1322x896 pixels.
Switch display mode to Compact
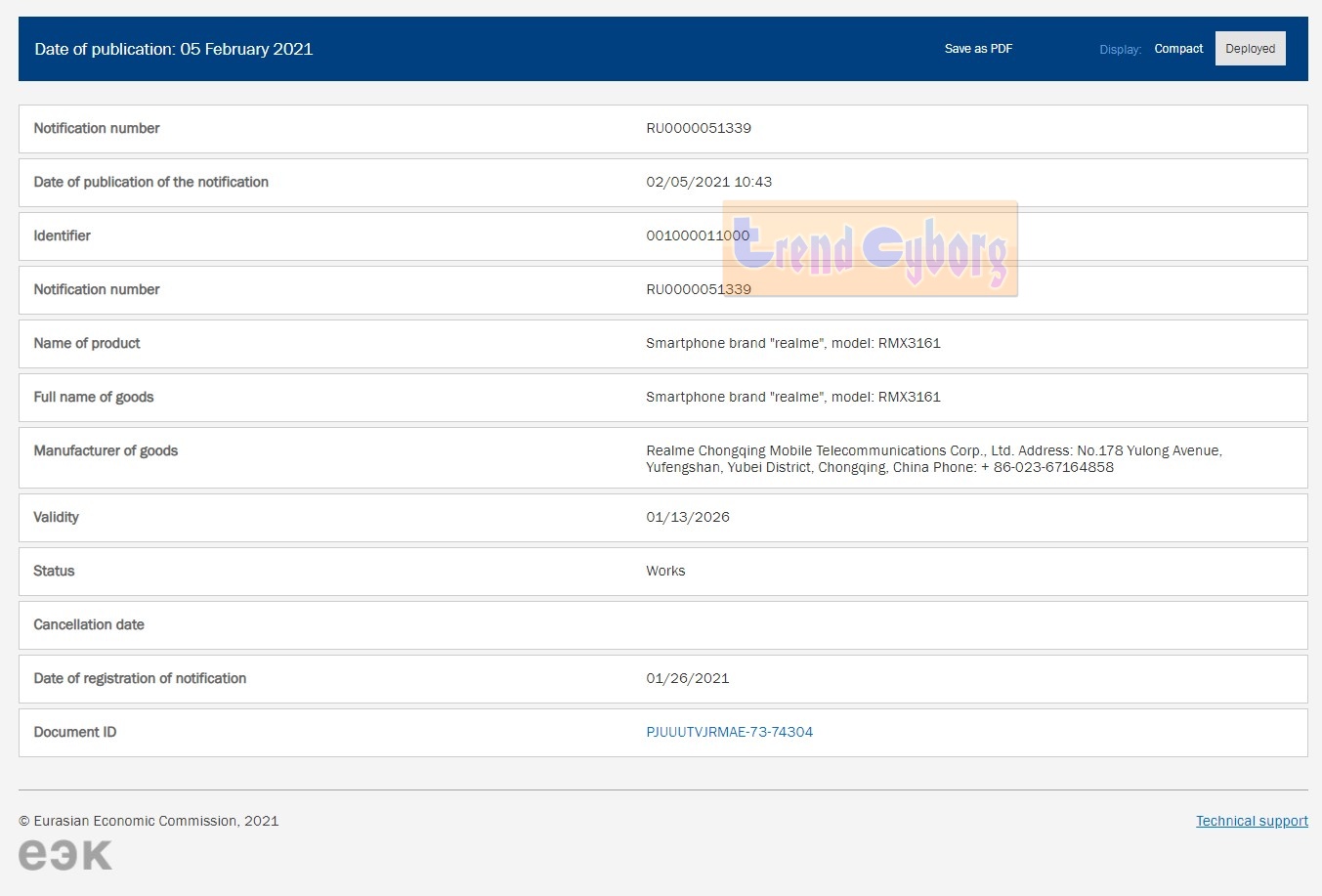1177,48
